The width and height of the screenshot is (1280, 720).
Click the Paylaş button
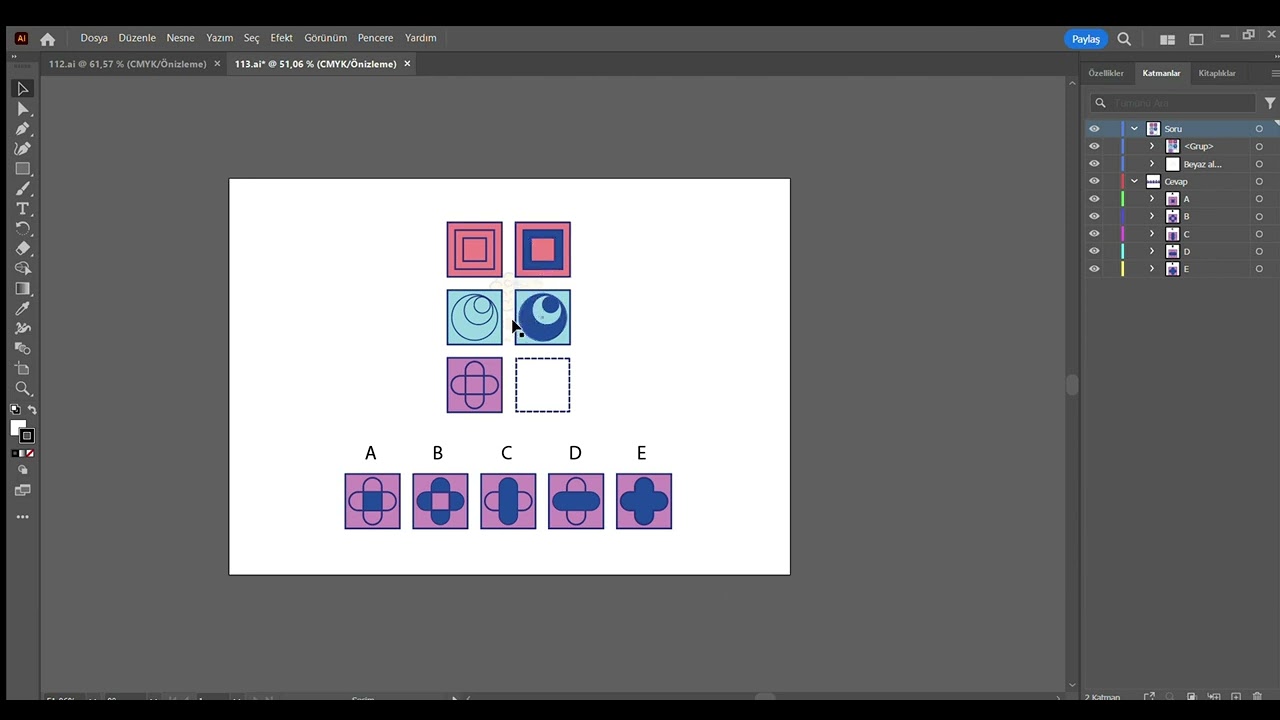pyautogui.click(x=1086, y=39)
